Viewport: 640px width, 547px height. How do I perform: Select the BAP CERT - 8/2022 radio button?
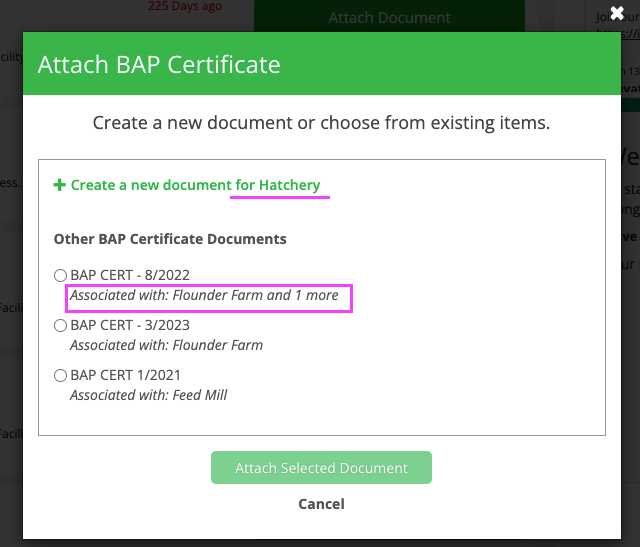pyautogui.click(x=60, y=275)
